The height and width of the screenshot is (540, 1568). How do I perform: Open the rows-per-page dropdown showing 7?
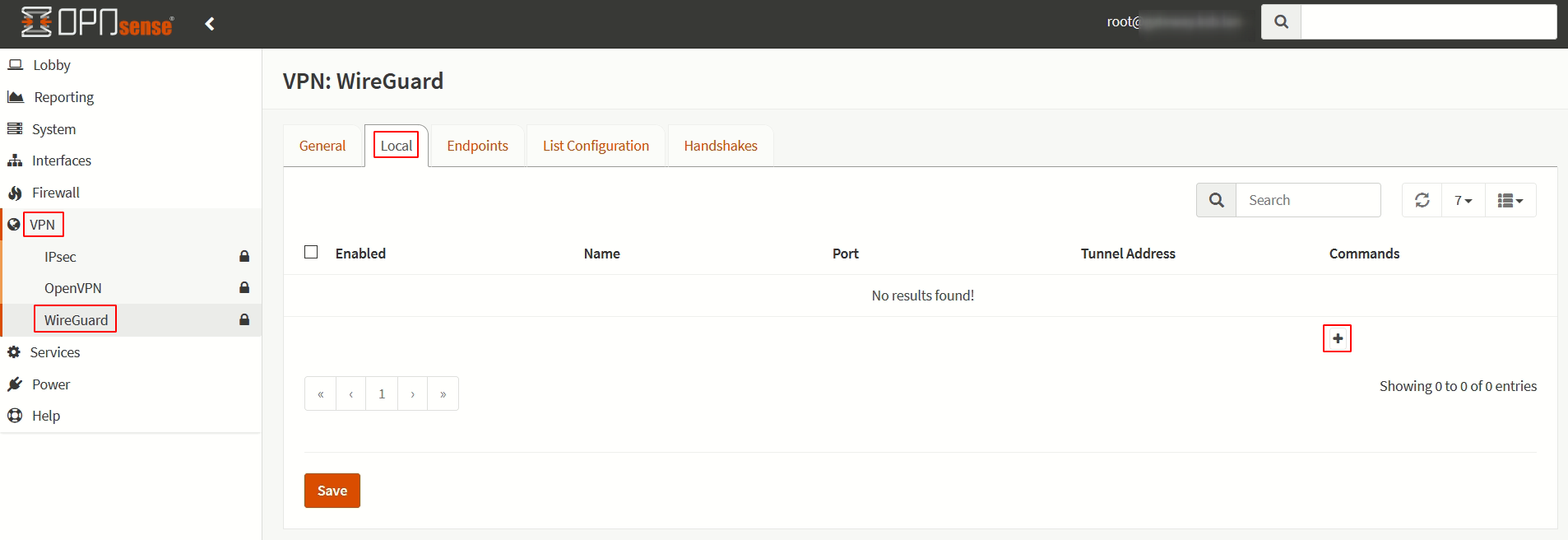click(x=1463, y=200)
